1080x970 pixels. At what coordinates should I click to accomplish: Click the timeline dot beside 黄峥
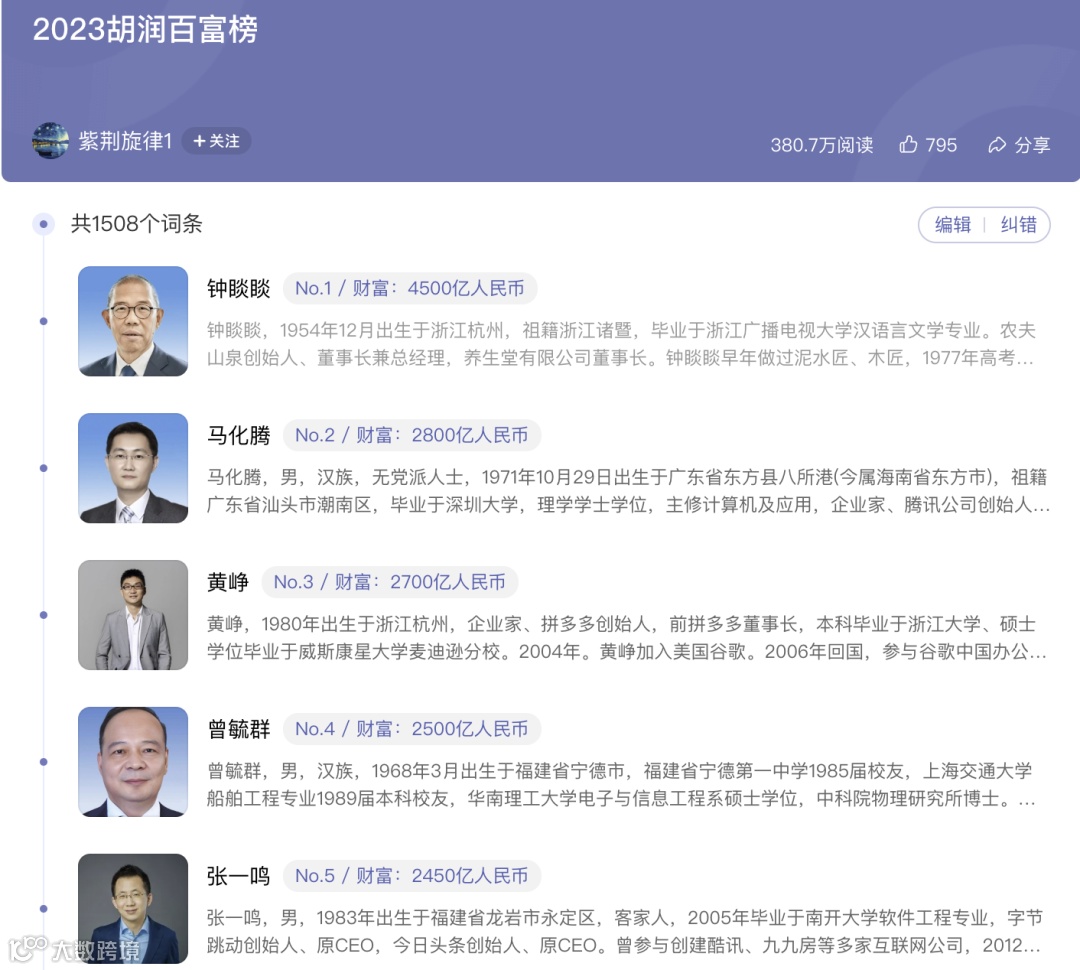[x=43, y=615]
